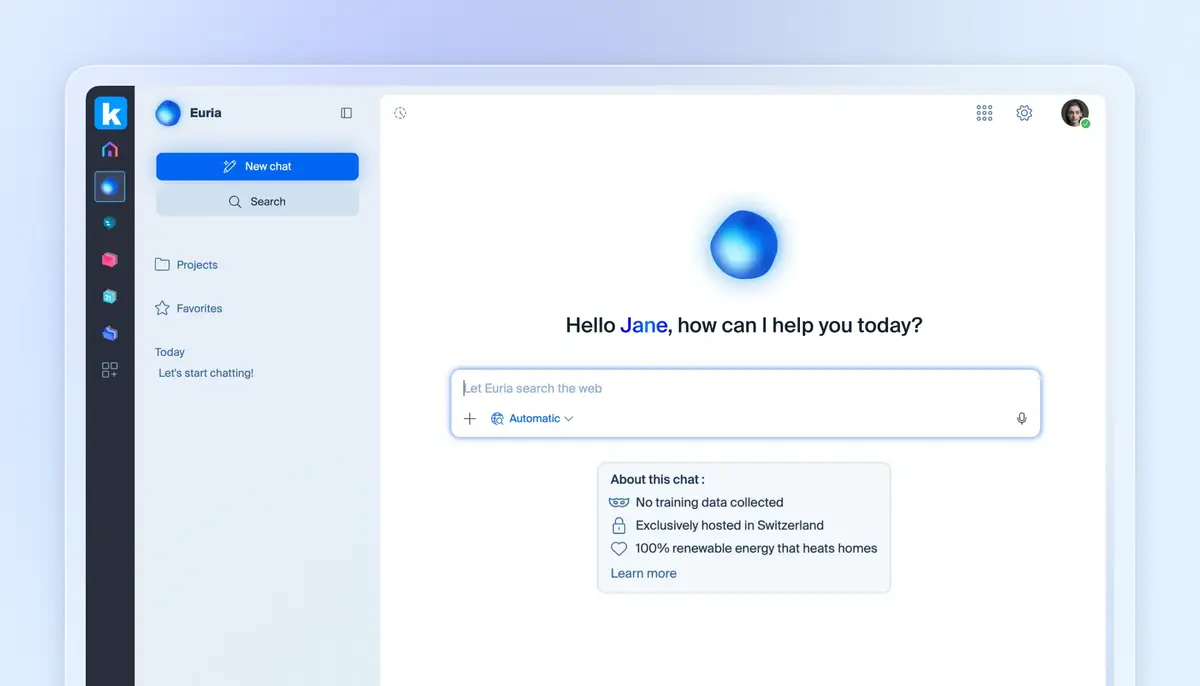
Task: Click the Infomaniak k logo
Action: [x=110, y=113]
